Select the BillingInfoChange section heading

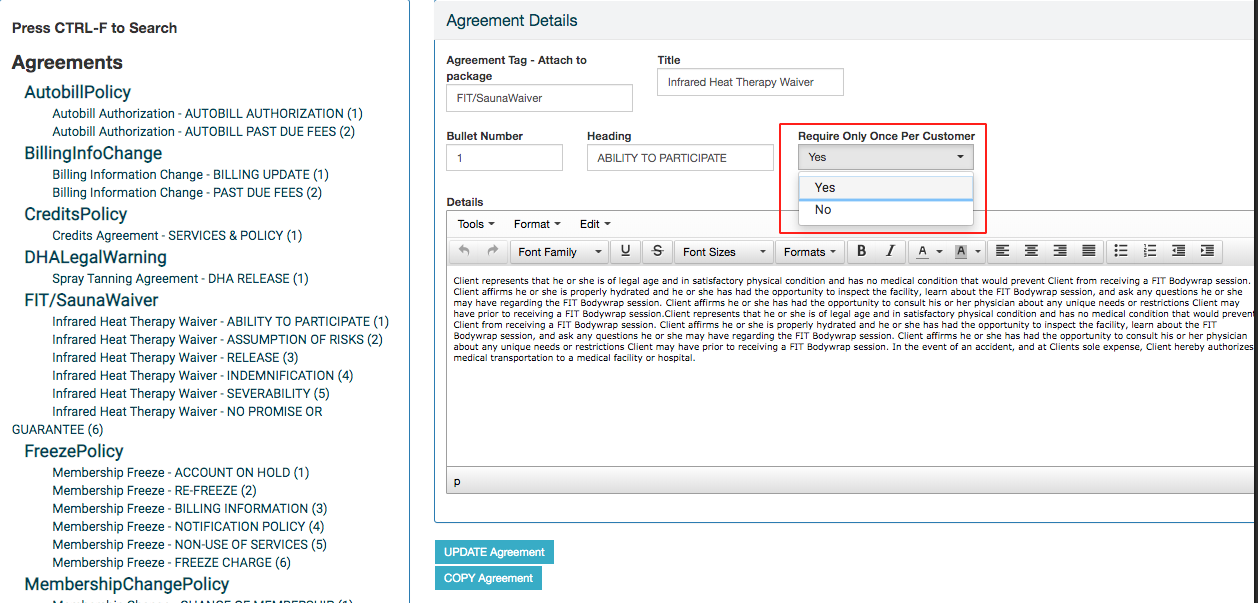tap(93, 153)
